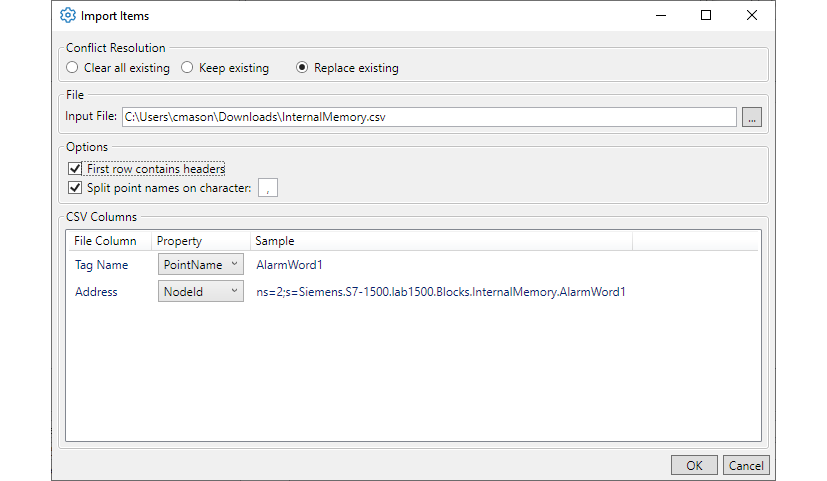827x481 pixels.
Task: Select Replace existing conflict resolution
Action: click(x=302, y=68)
